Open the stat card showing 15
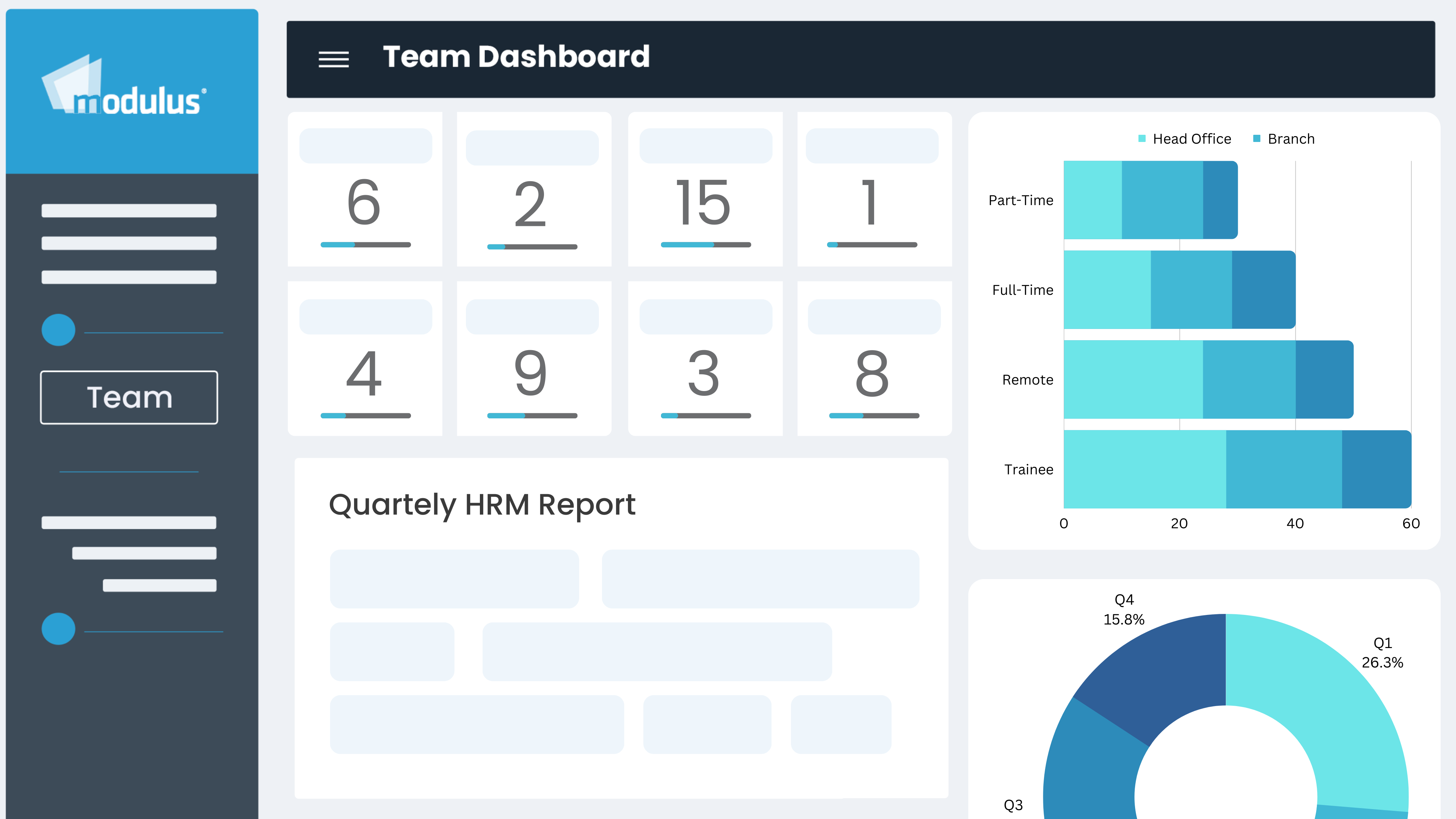Image resolution: width=1456 pixels, height=819 pixels. click(x=705, y=189)
